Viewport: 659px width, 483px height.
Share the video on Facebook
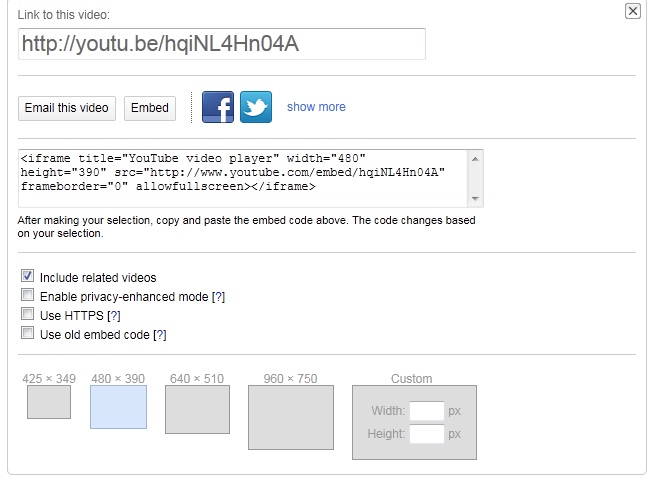point(218,107)
